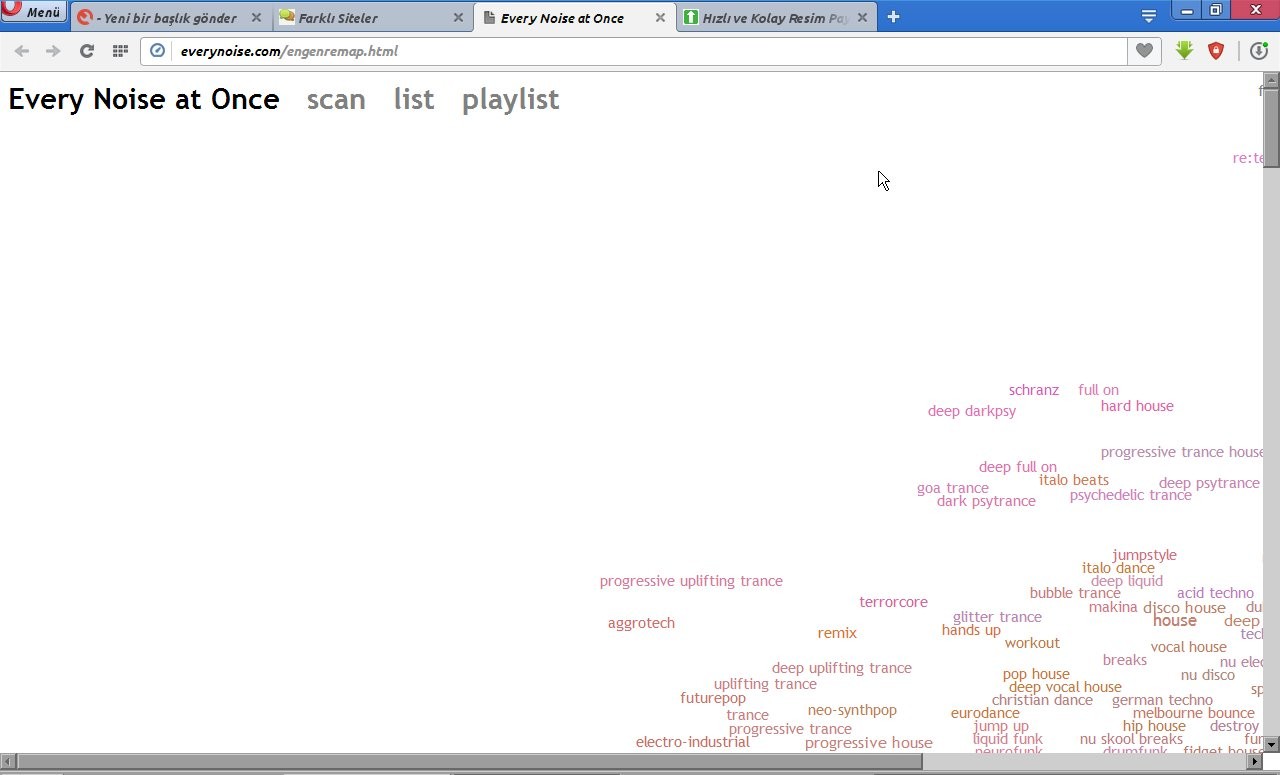Open a new tab with plus button
Viewport: 1280px width, 775px height.
point(893,17)
